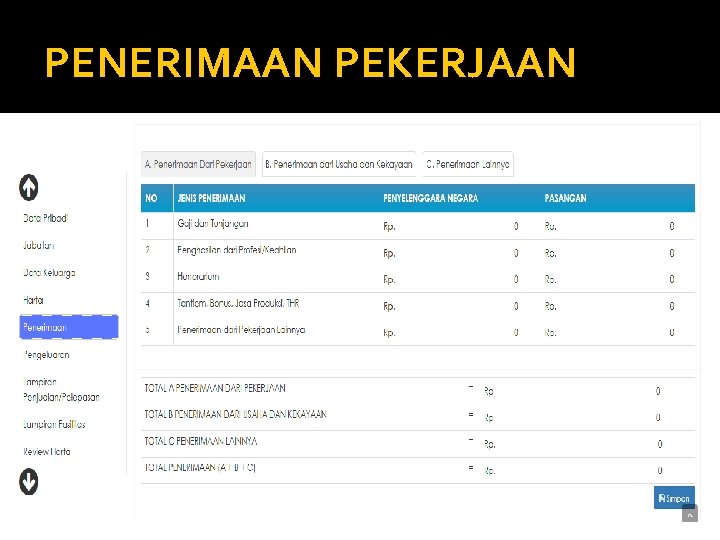This screenshot has width=720, height=540.
Task: Click TOTAL C PENERIMAAN LAINNYA label
Action: point(201,441)
